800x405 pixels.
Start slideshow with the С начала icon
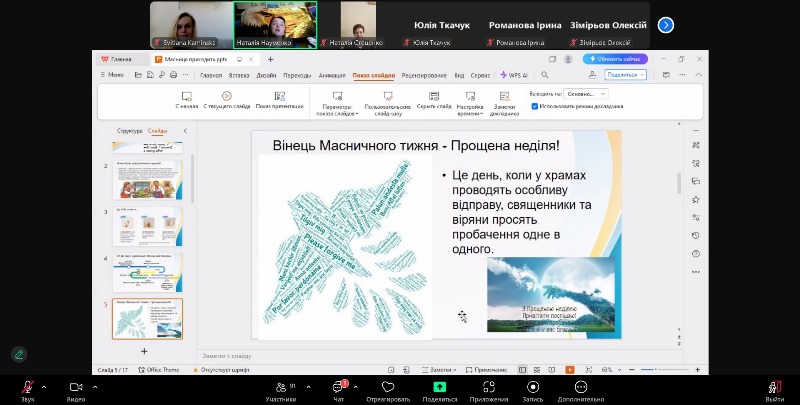pyautogui.click(x=186, y=97)
